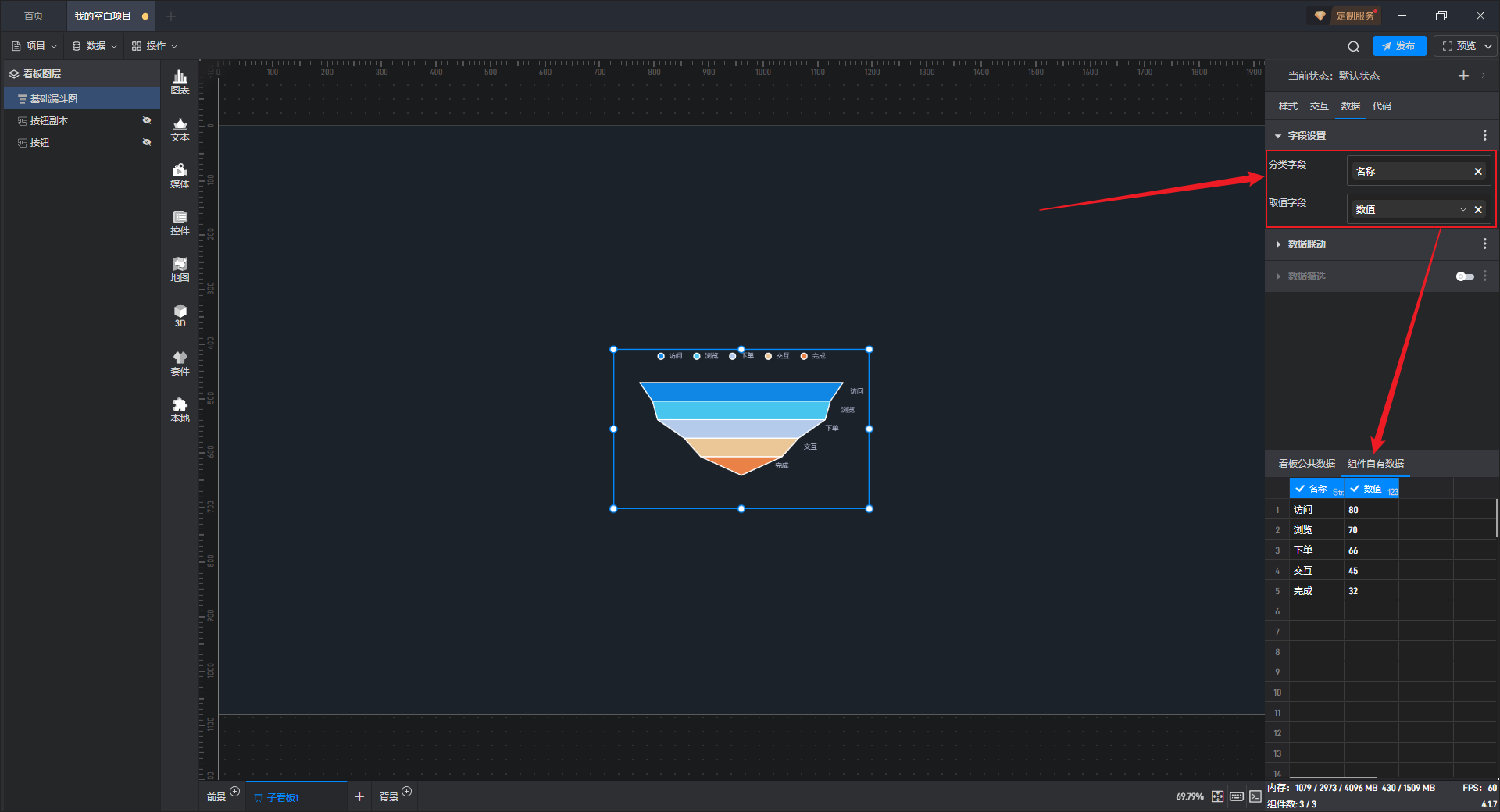Open the 控件 controls component category

(180, 223)
